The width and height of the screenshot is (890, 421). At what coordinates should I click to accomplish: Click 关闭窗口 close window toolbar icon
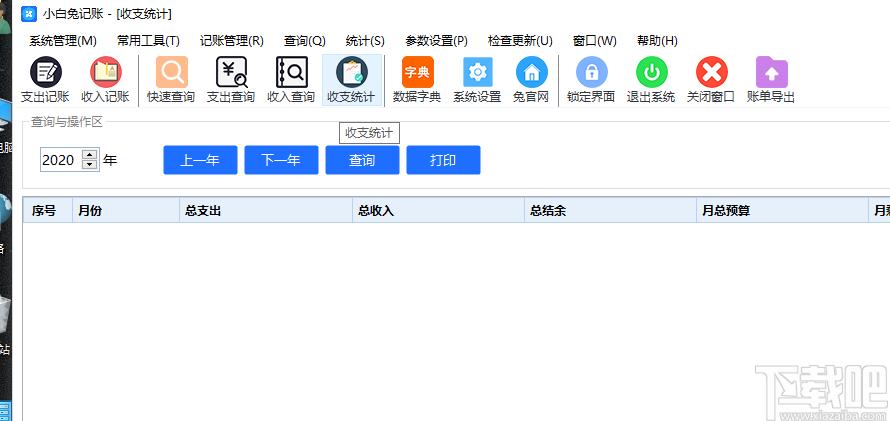point(711,80)
